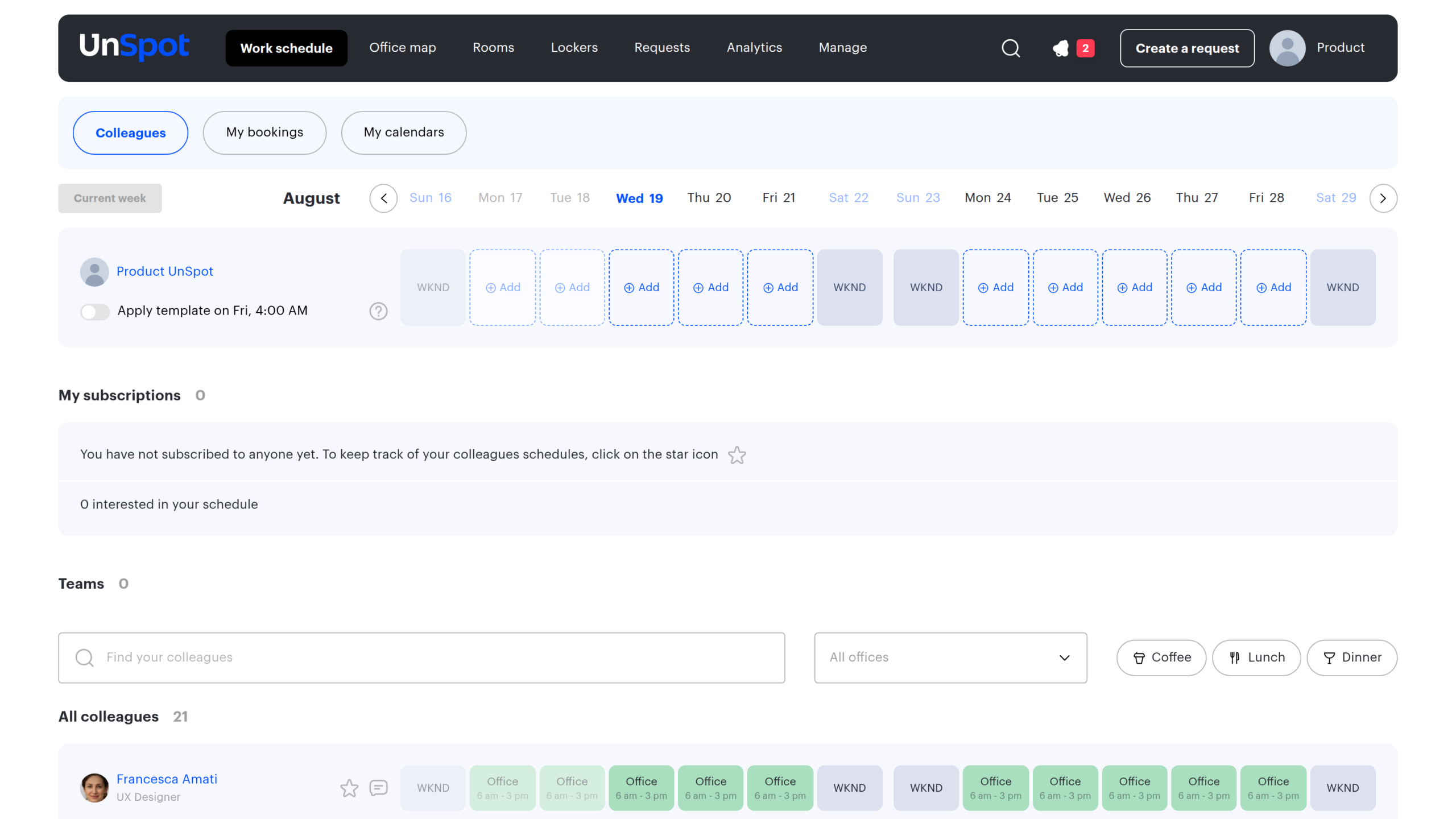The height and width of the screenshot is (819, 1456).
Task: Add booking for Mon 17
Action: 503,287
